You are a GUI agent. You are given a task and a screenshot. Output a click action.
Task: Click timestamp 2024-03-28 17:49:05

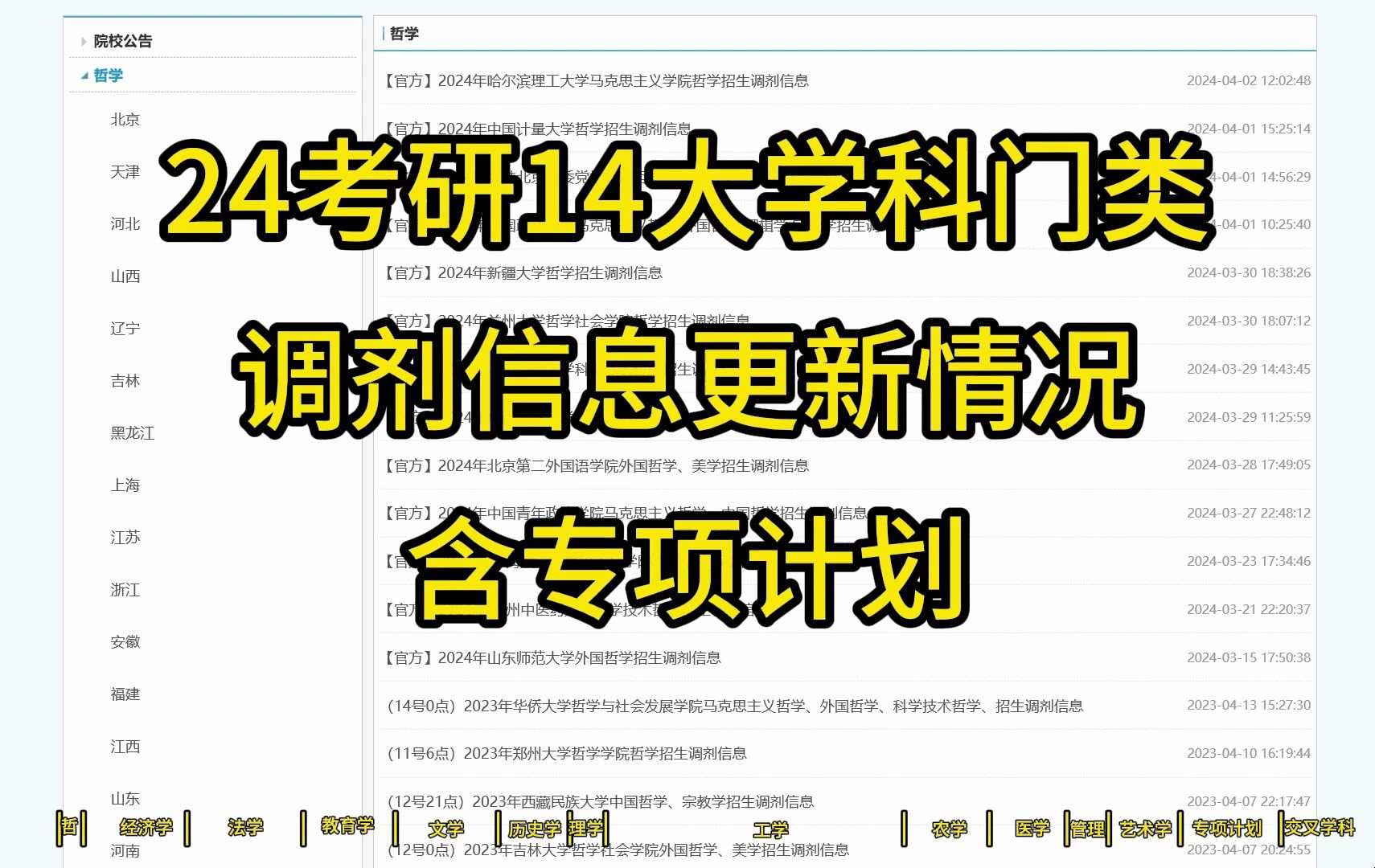[x=1249, y=465]
